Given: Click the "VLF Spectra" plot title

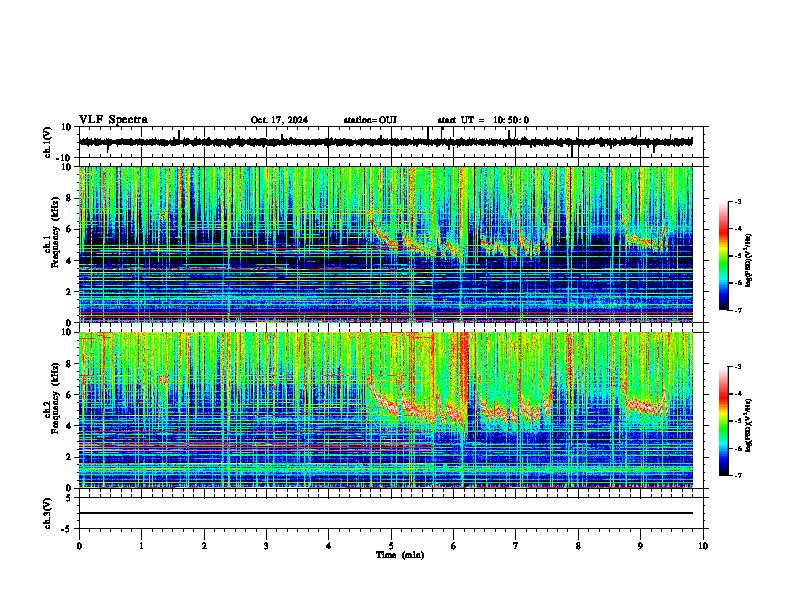Looking at the screenshot, I should pos(113,120).
